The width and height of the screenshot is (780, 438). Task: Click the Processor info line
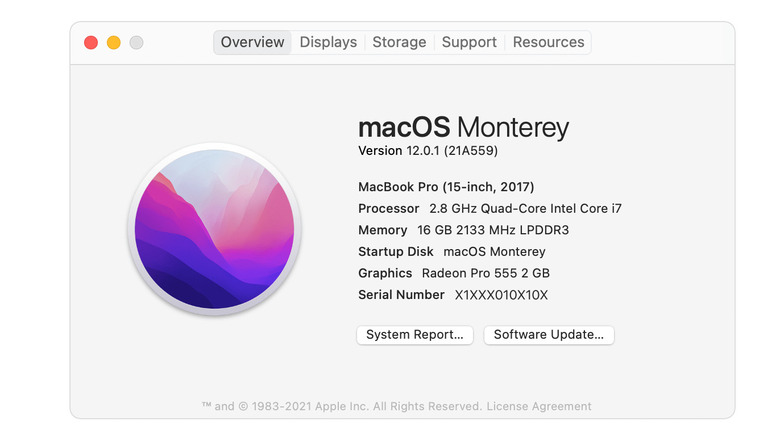tap(490, 209)
